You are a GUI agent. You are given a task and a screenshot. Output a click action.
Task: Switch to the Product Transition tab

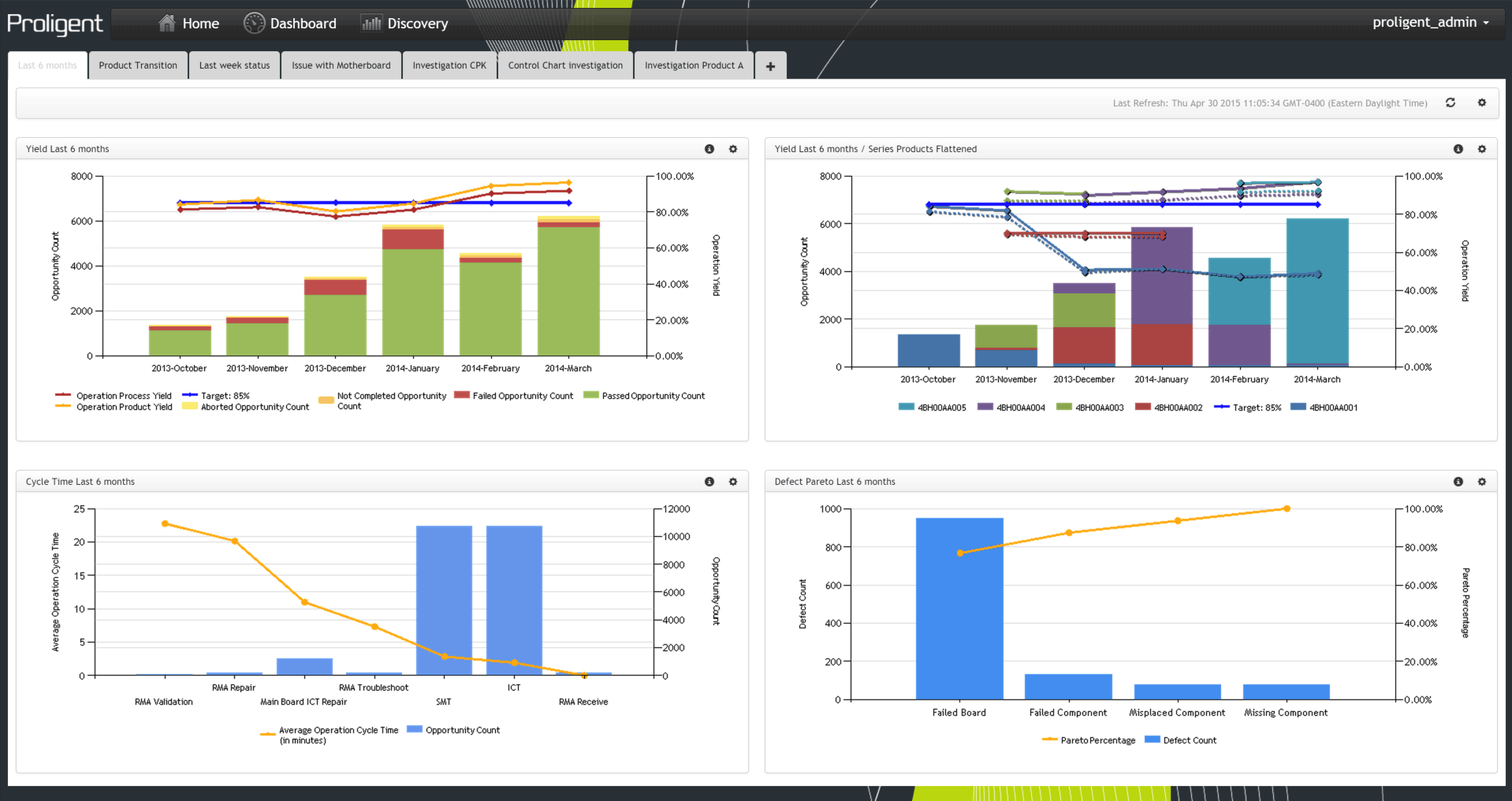coord(138,65)
